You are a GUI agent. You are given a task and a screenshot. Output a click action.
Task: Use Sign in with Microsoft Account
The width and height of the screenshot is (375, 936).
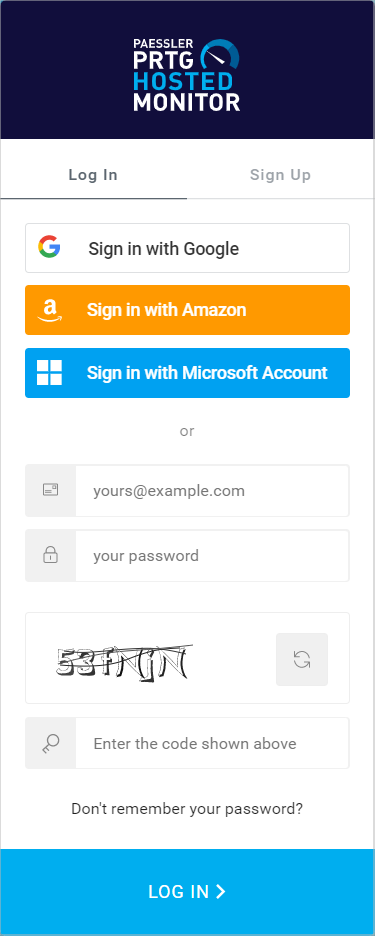click(x=188, y=372)
